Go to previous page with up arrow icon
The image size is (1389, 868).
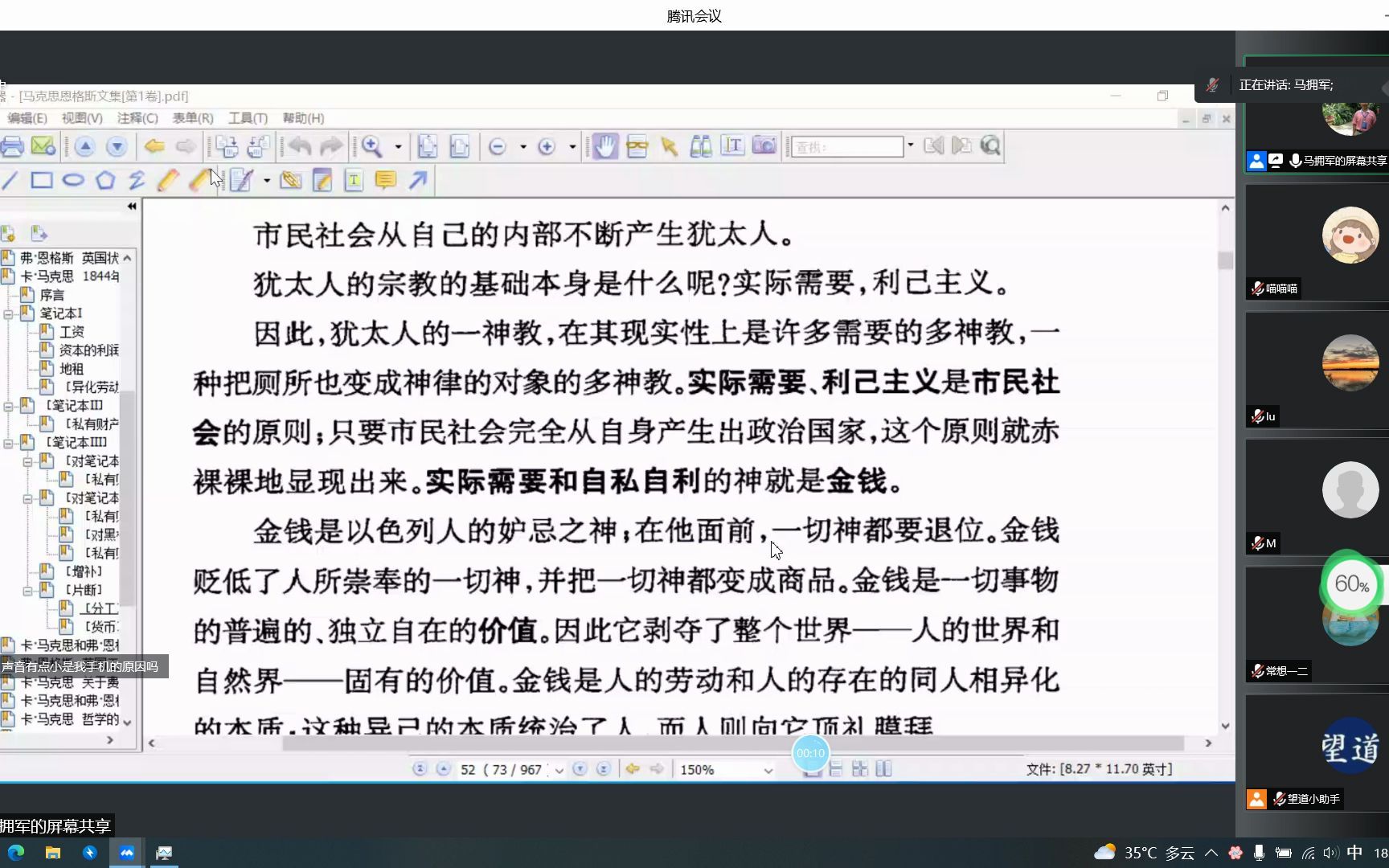pyautogui.click(x=84, y=146)
